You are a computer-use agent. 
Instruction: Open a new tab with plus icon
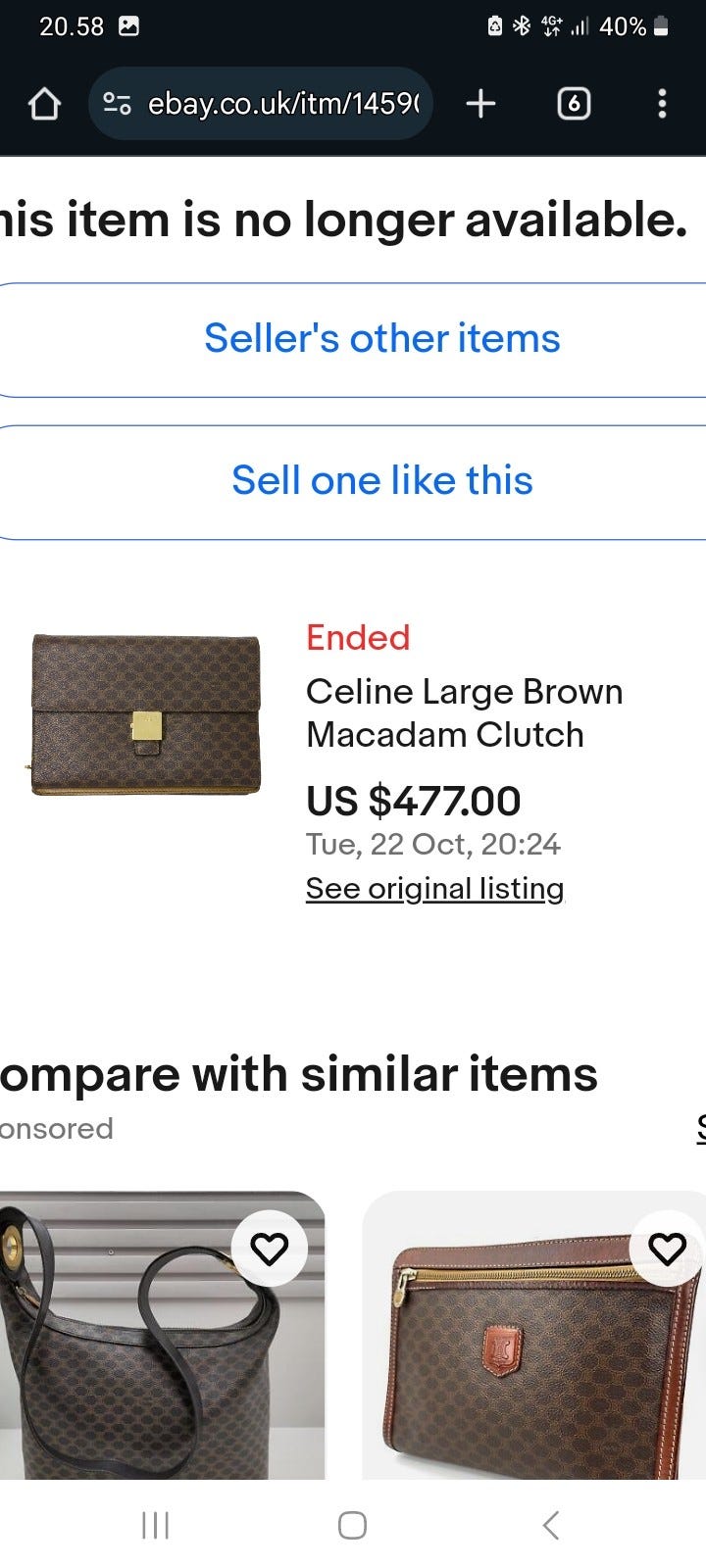tap(480, 104)
